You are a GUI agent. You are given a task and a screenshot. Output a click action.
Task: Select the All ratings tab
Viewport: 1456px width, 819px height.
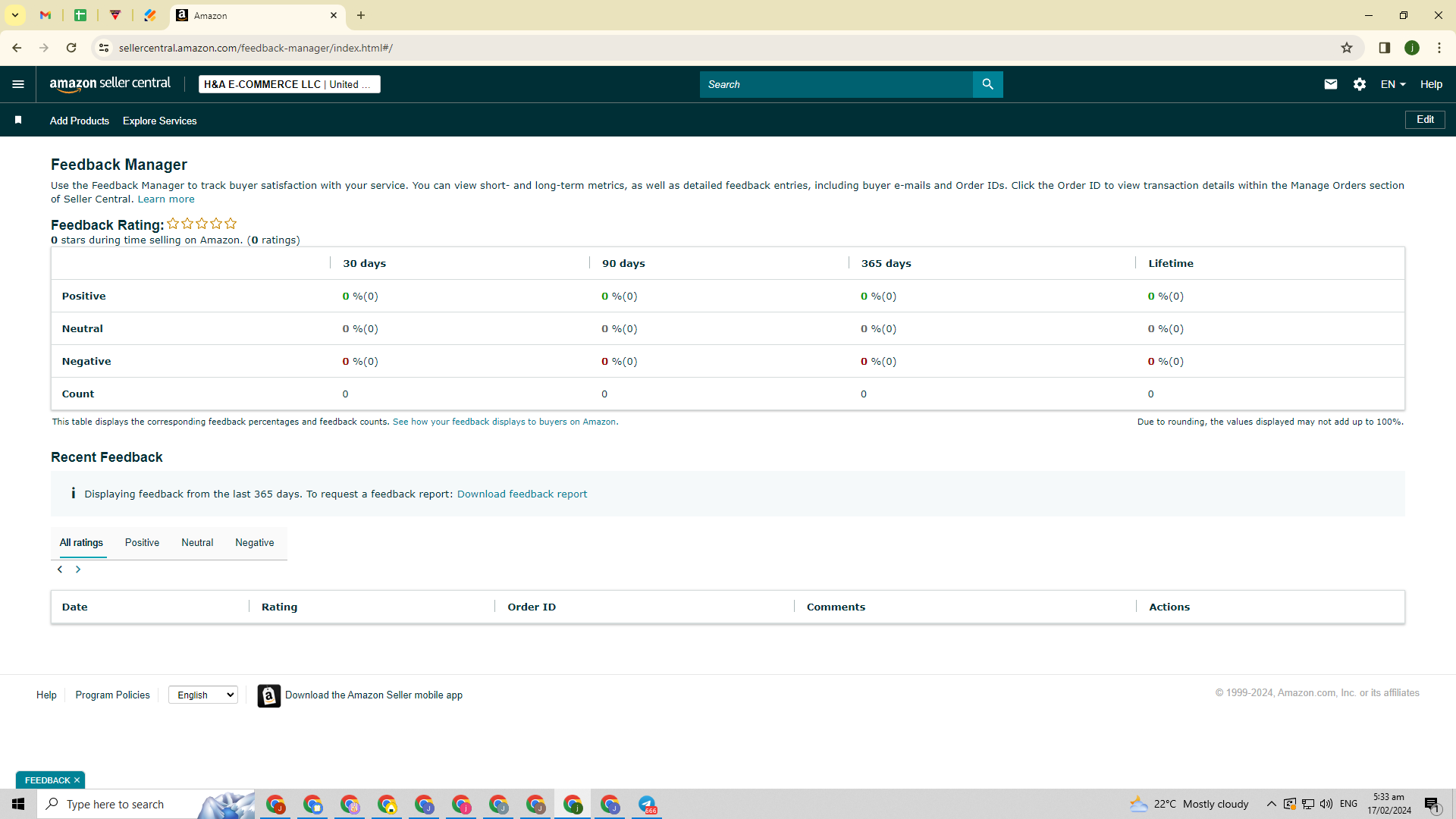click(x=81, y=543)
